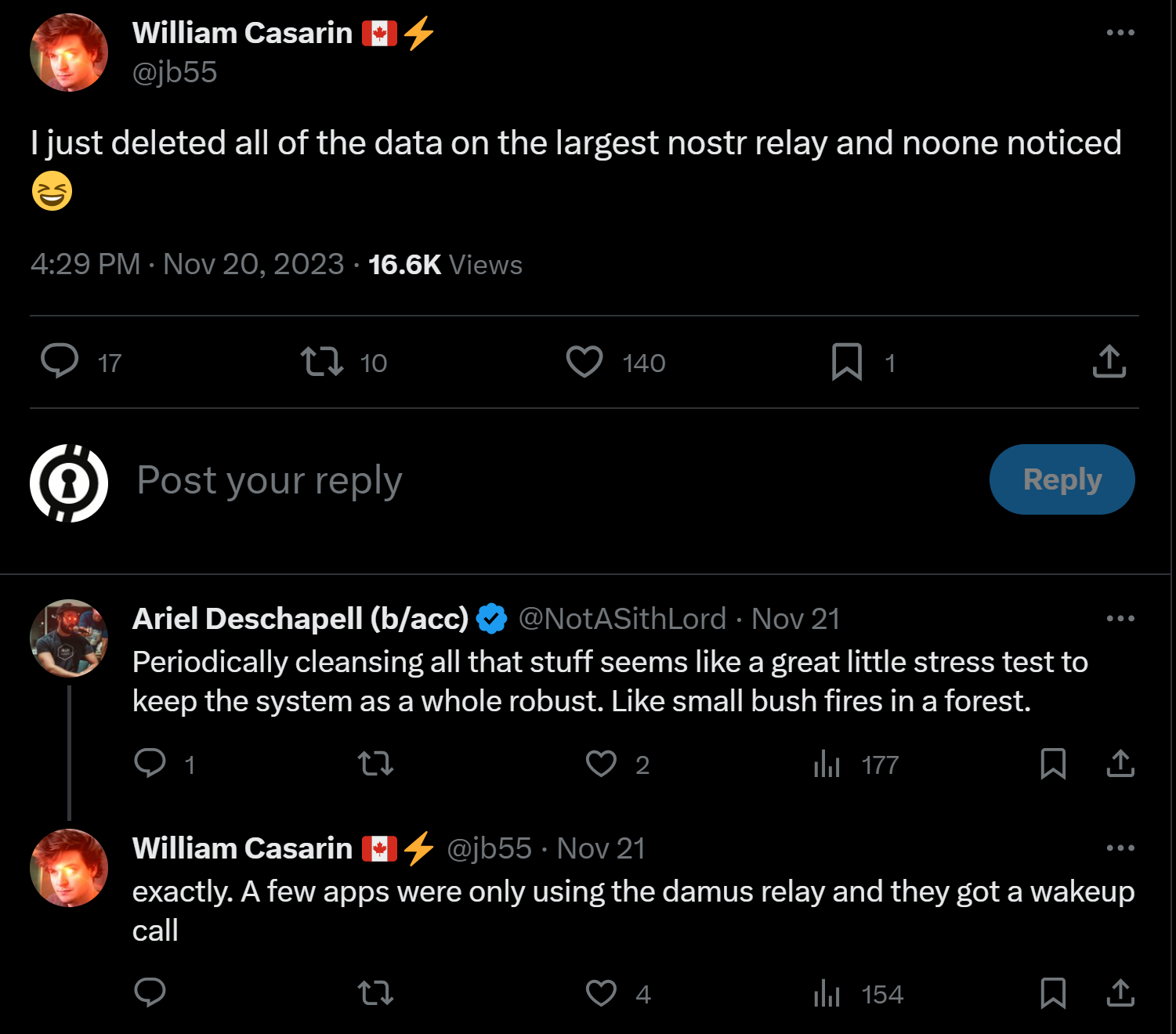Viewport: 1176px width, 1034px height.
Task: Bookmark Ariel Deschapell's reply
Action: [x=1053, y=763]
